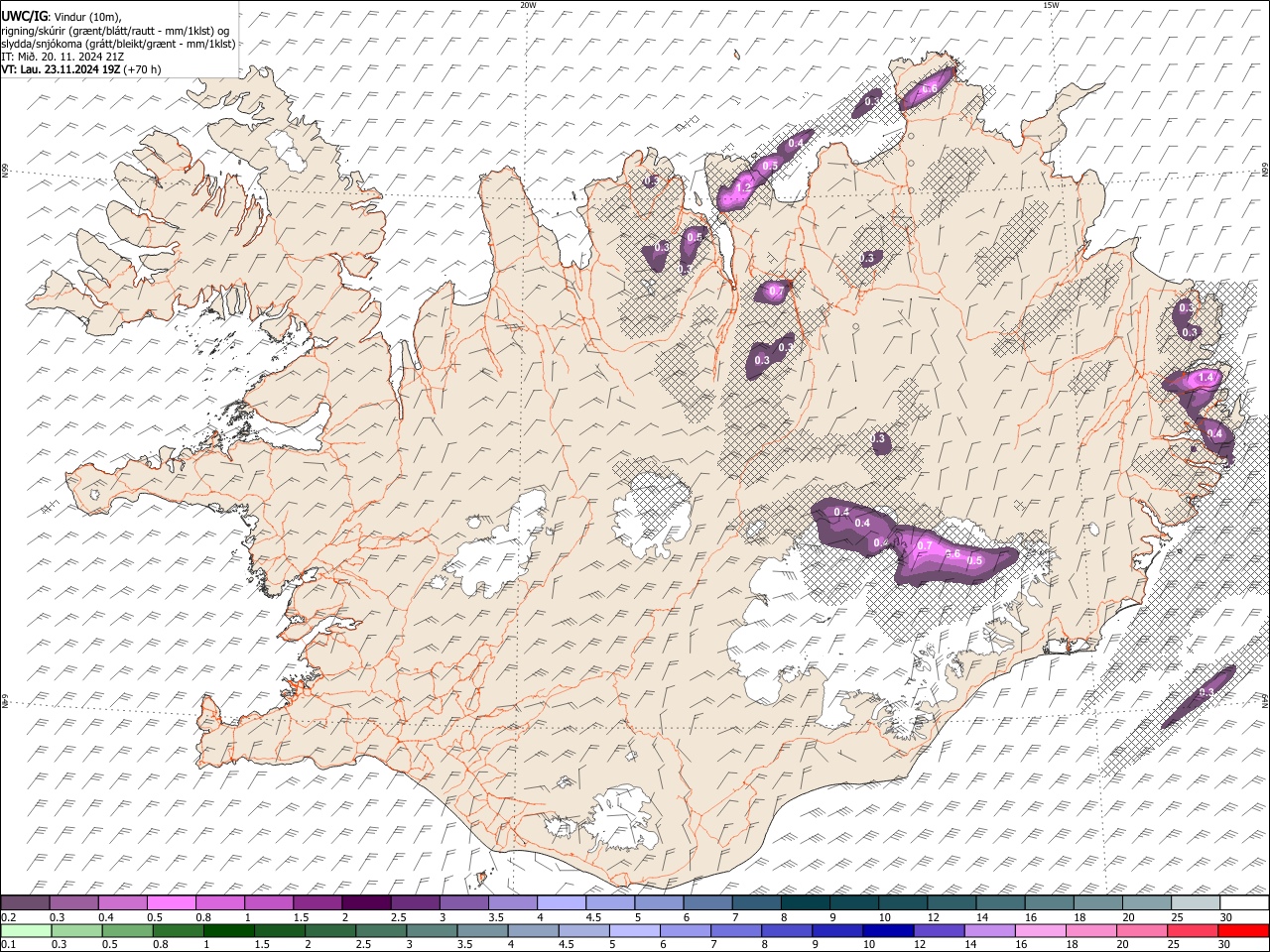Click the crimson 25 mm rain legend swatch
Viewport: 1270px width, 952px height.
[x=1193, y=930]
